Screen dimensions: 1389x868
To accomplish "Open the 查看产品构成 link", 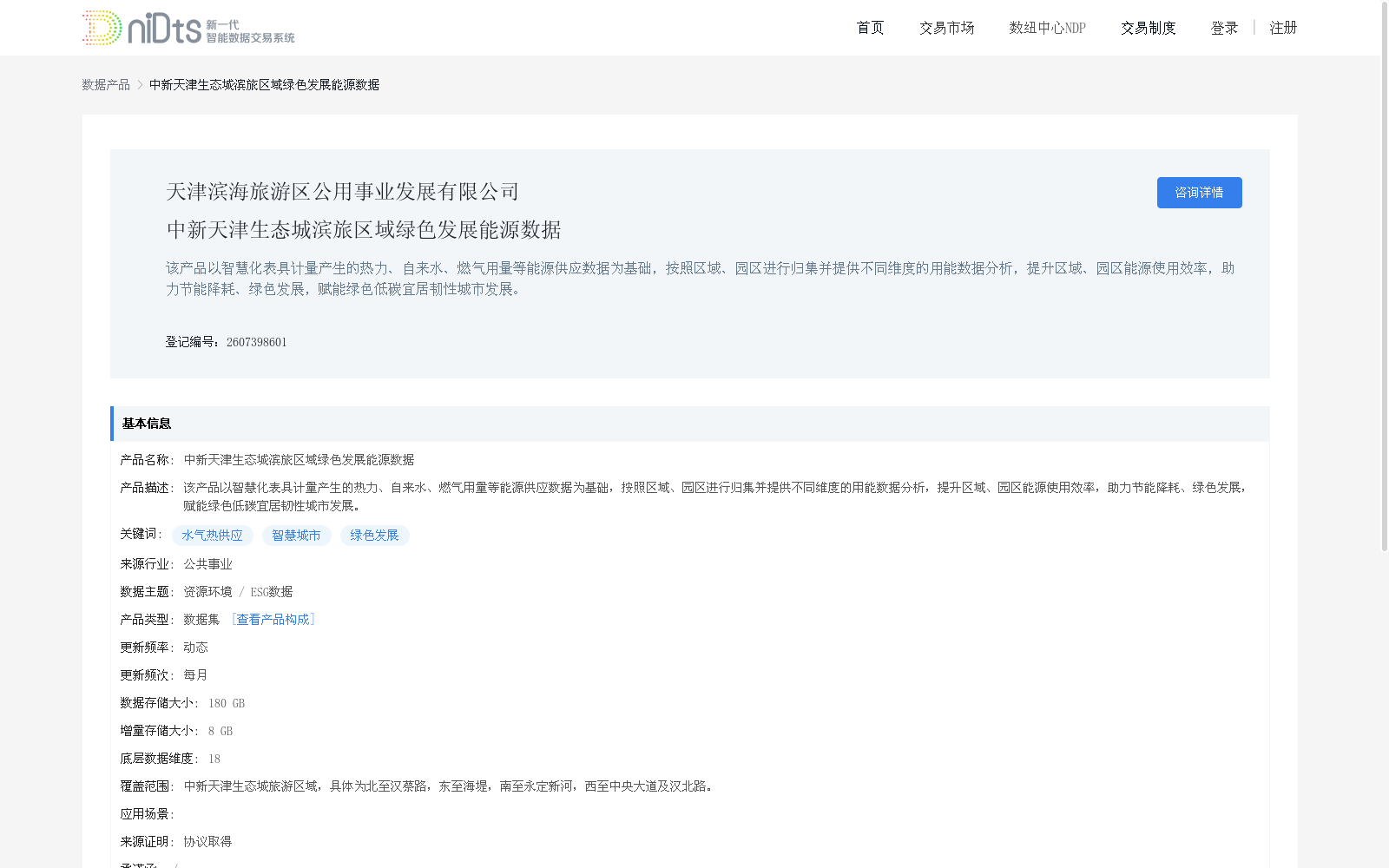I will pos(273,619).
